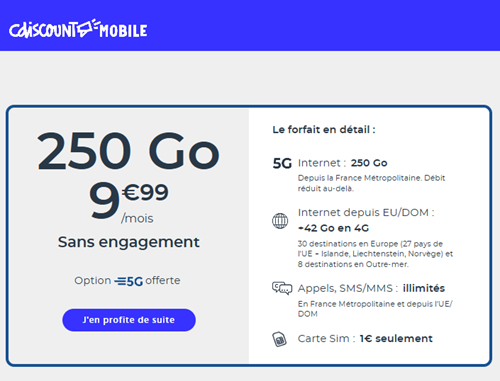The image size is (500, 381).
Task: Click the Cdiscount Mobile logo
Action: point(78,29)
